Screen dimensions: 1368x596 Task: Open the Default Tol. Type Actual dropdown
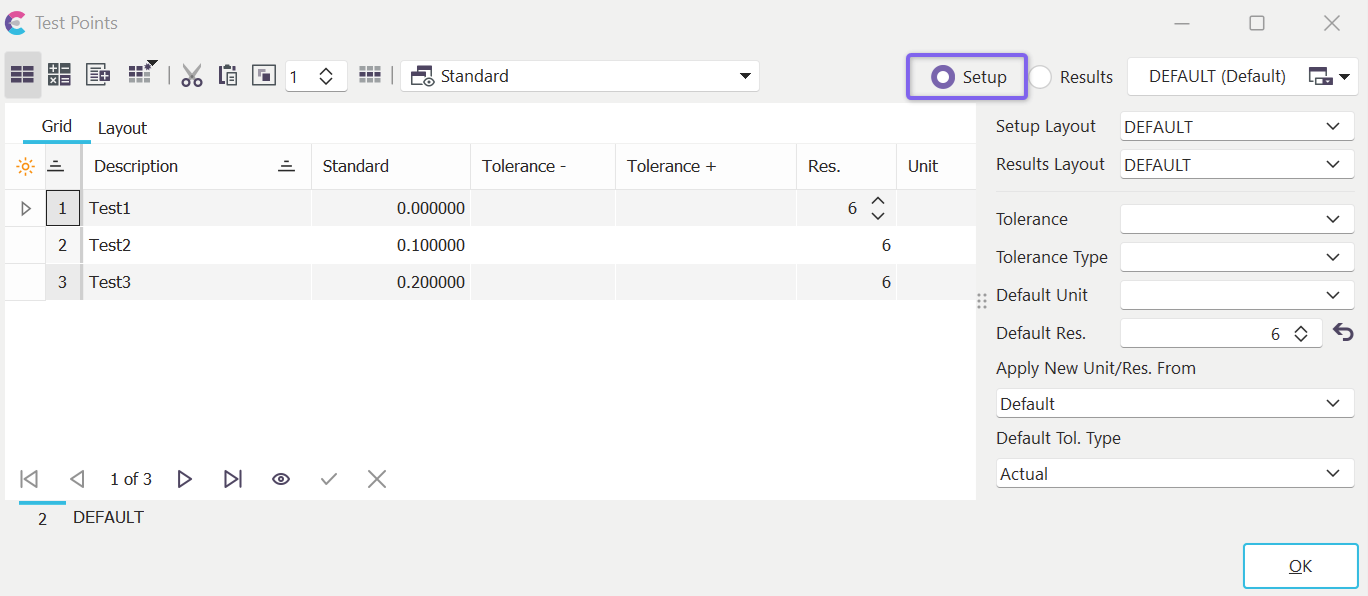(1175, 474)
